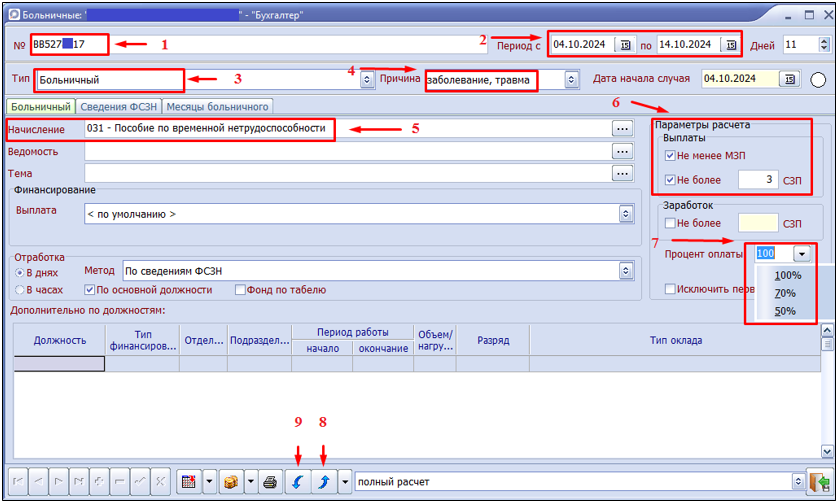Viewport: 839px width, 503px height.
Task: Click the package box icon in toolbar
Action: click(x=230, y=482)
